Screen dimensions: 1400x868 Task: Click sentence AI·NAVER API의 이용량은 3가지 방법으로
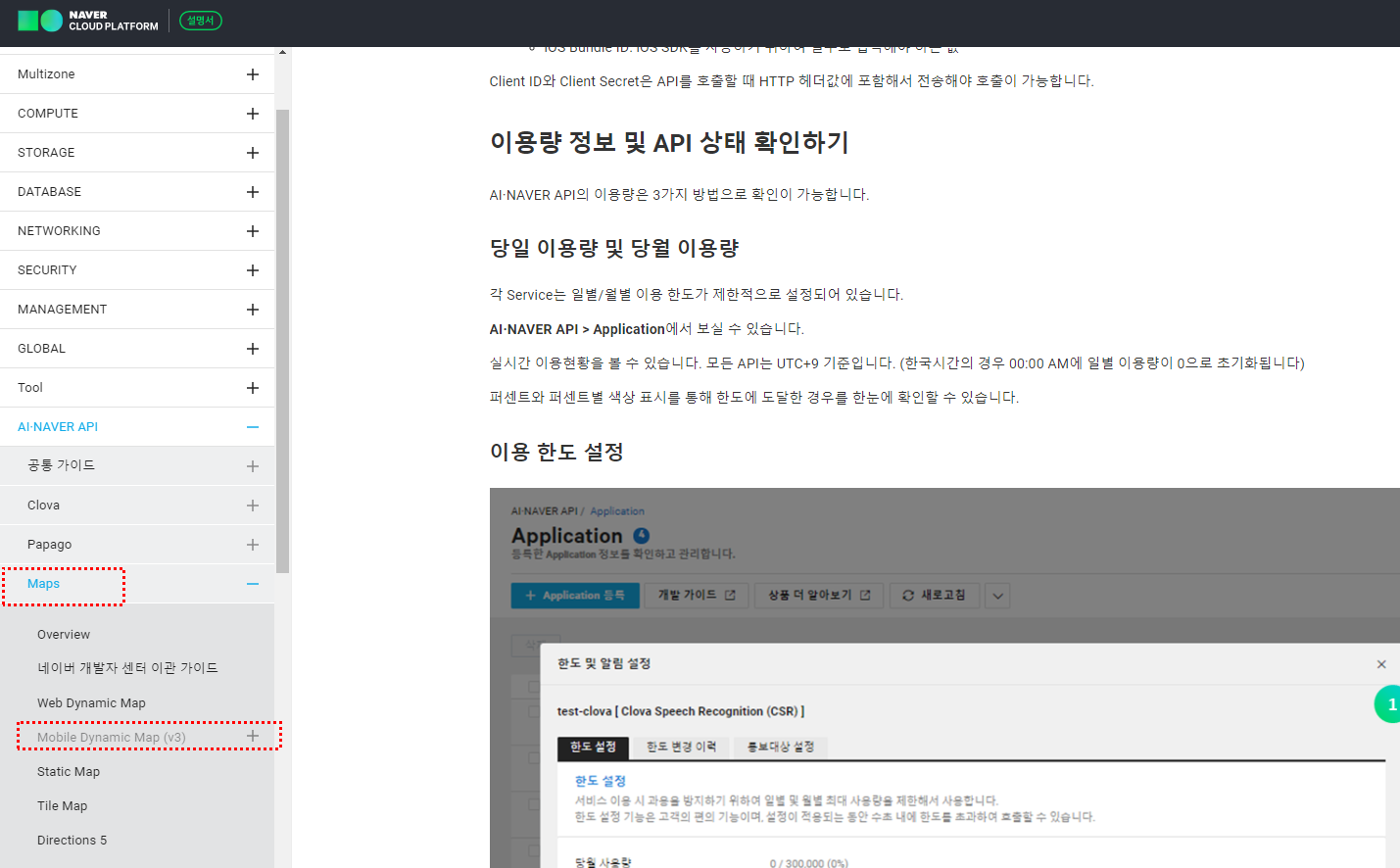coord(680,195)
